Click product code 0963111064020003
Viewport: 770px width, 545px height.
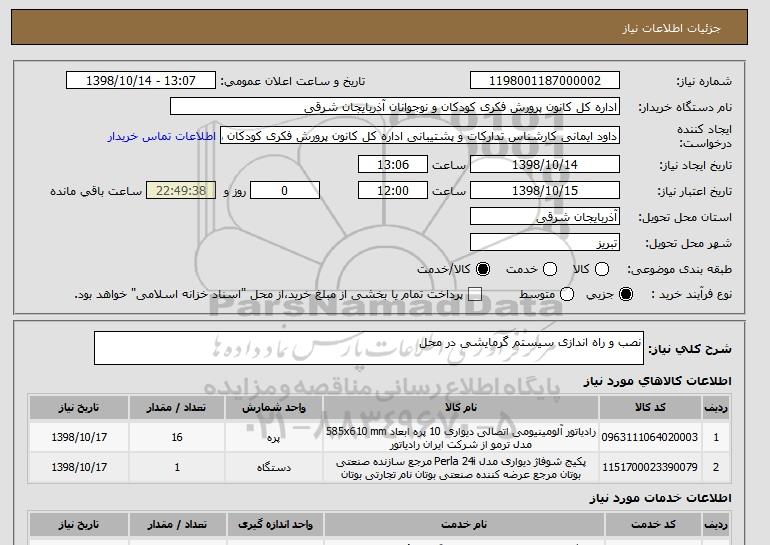[x=650, y=437]
